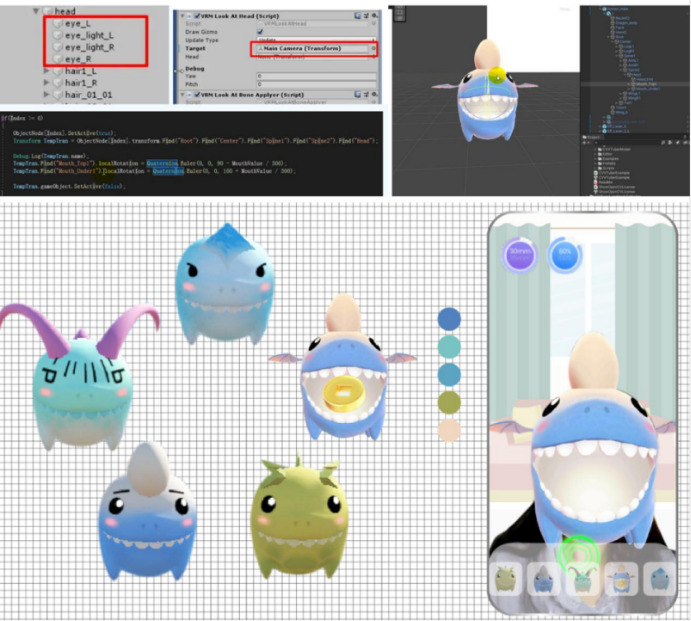The width and height of the screenshot is (691, 621).
Task: Select the eye_R object in hierarchy
Action: click(x=73, y=59)
